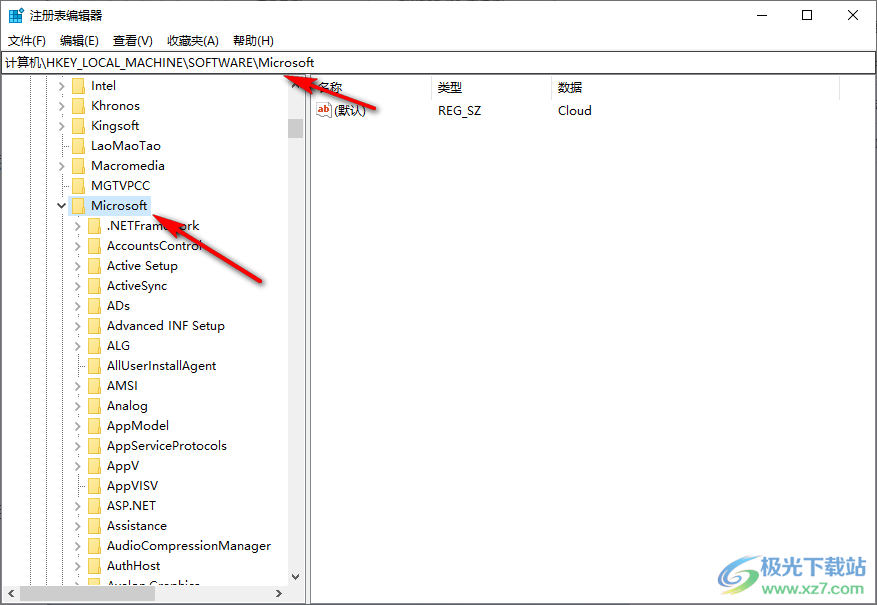The image size is (877, 605).
Task: Click the Advanced INF Setup folder icon
Action: [x=95, y=326]
